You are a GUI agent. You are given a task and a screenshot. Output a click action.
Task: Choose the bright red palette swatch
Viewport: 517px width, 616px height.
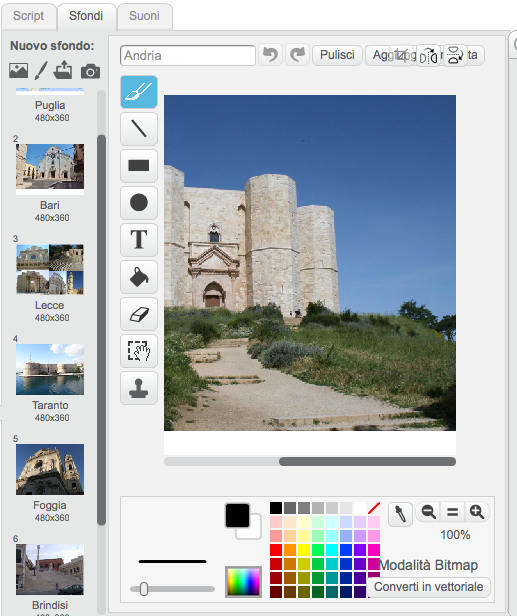pyautogui.click(x=276, y=550)
